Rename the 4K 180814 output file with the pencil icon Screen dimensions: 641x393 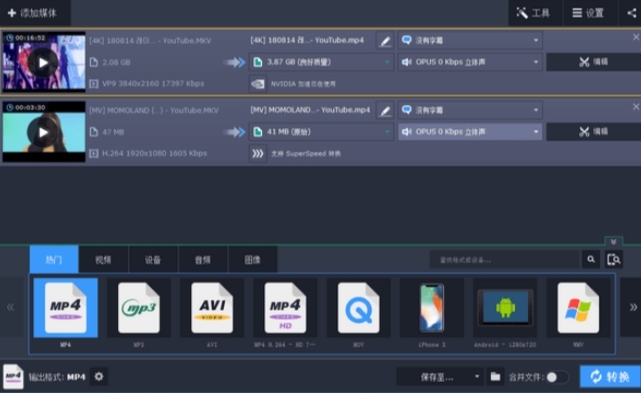pos(385,40)
